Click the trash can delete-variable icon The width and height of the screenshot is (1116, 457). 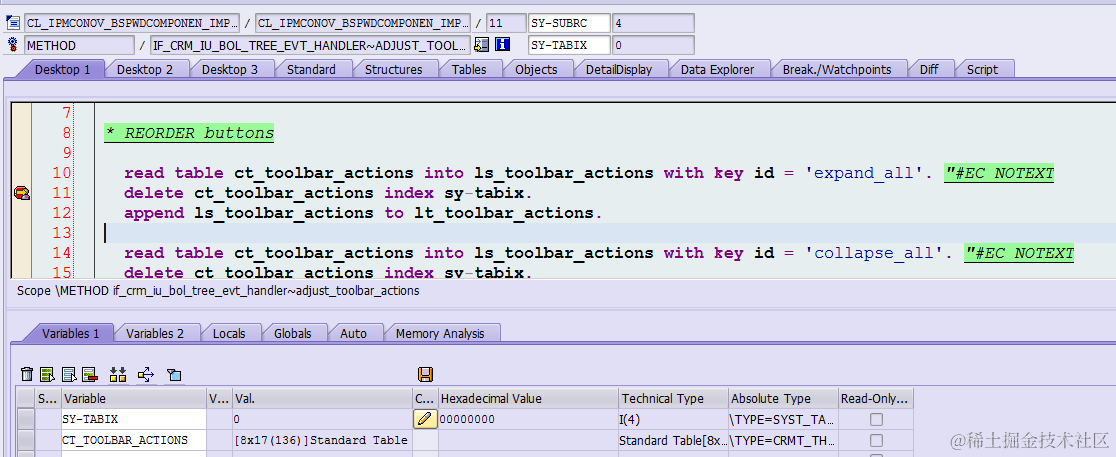[x=27, y=374]
